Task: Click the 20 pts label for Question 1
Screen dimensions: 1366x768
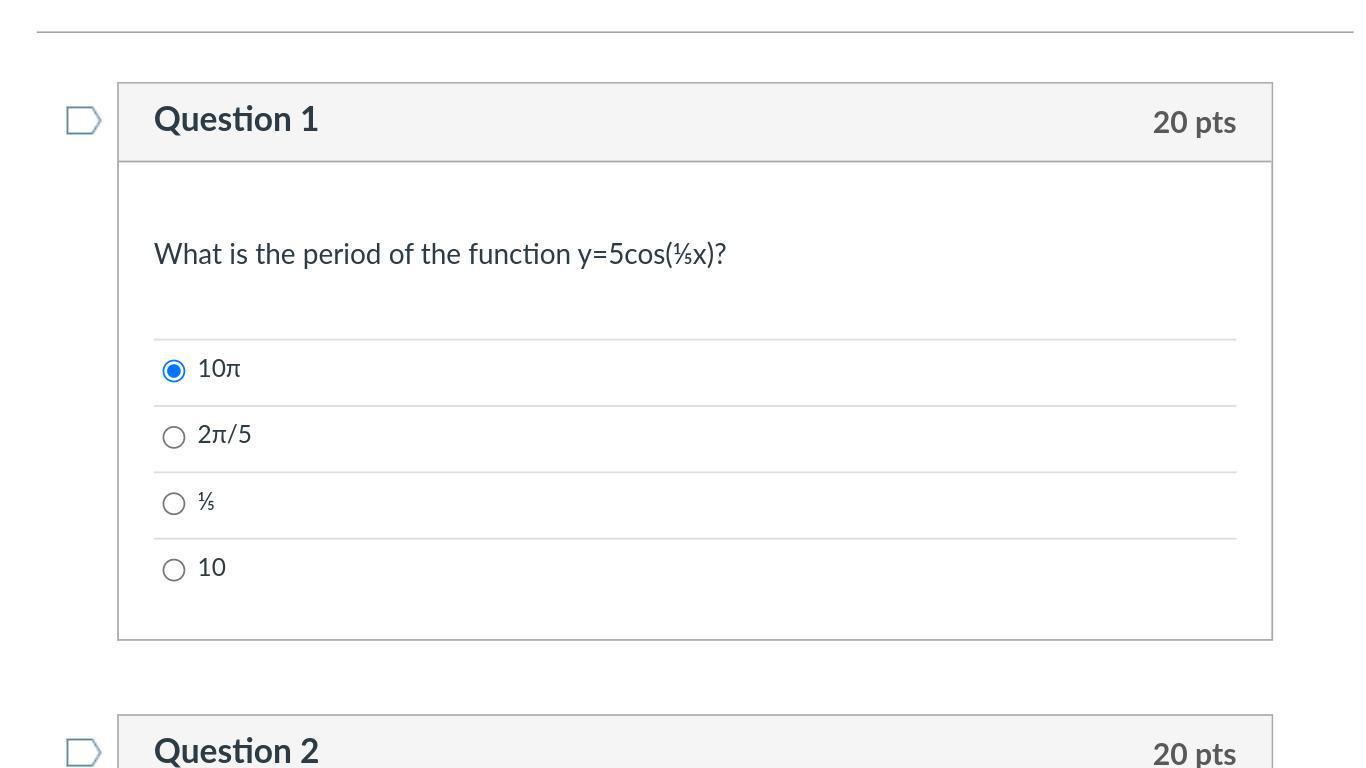Action: pos(1194,122)
